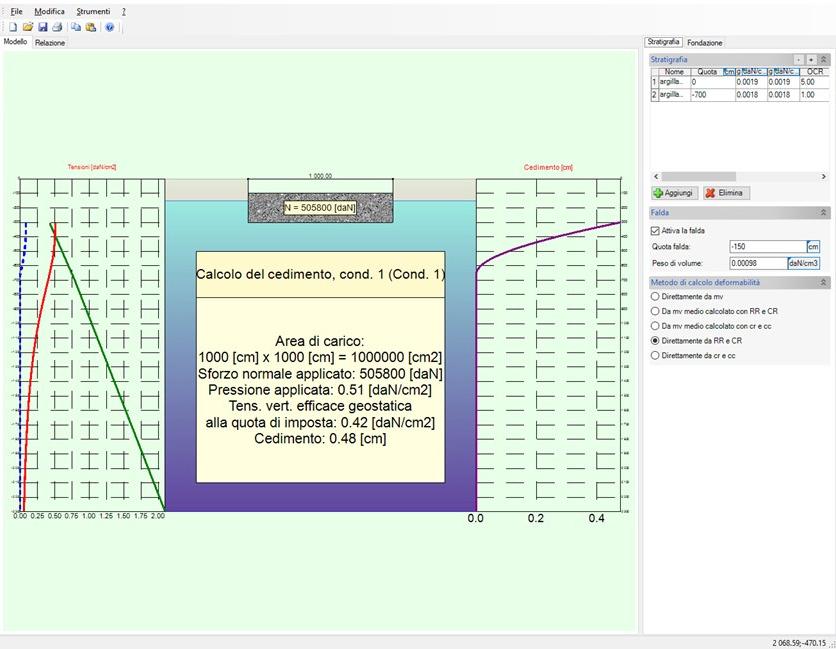Click the plus icon in Stratigrafia header
836x649 pixels.
(809, 60)
